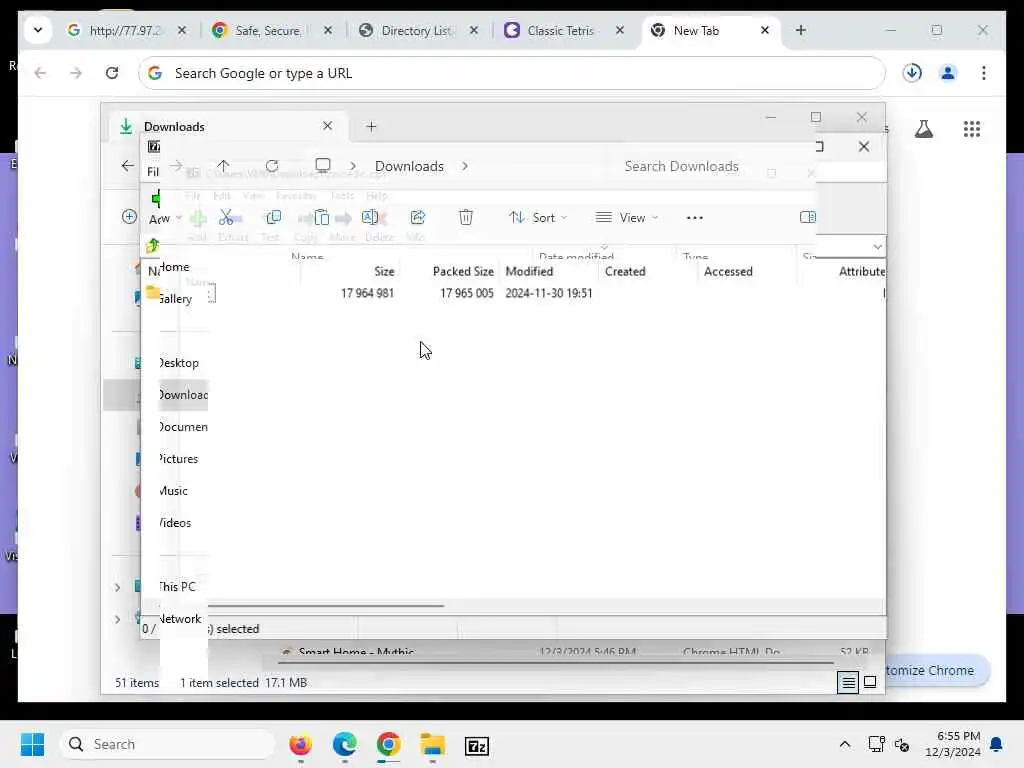Expand chevron after Downloads in breadcrumb
This screenshot has width=1024, height=768.
pyautogui.click(x=464, y=166)
